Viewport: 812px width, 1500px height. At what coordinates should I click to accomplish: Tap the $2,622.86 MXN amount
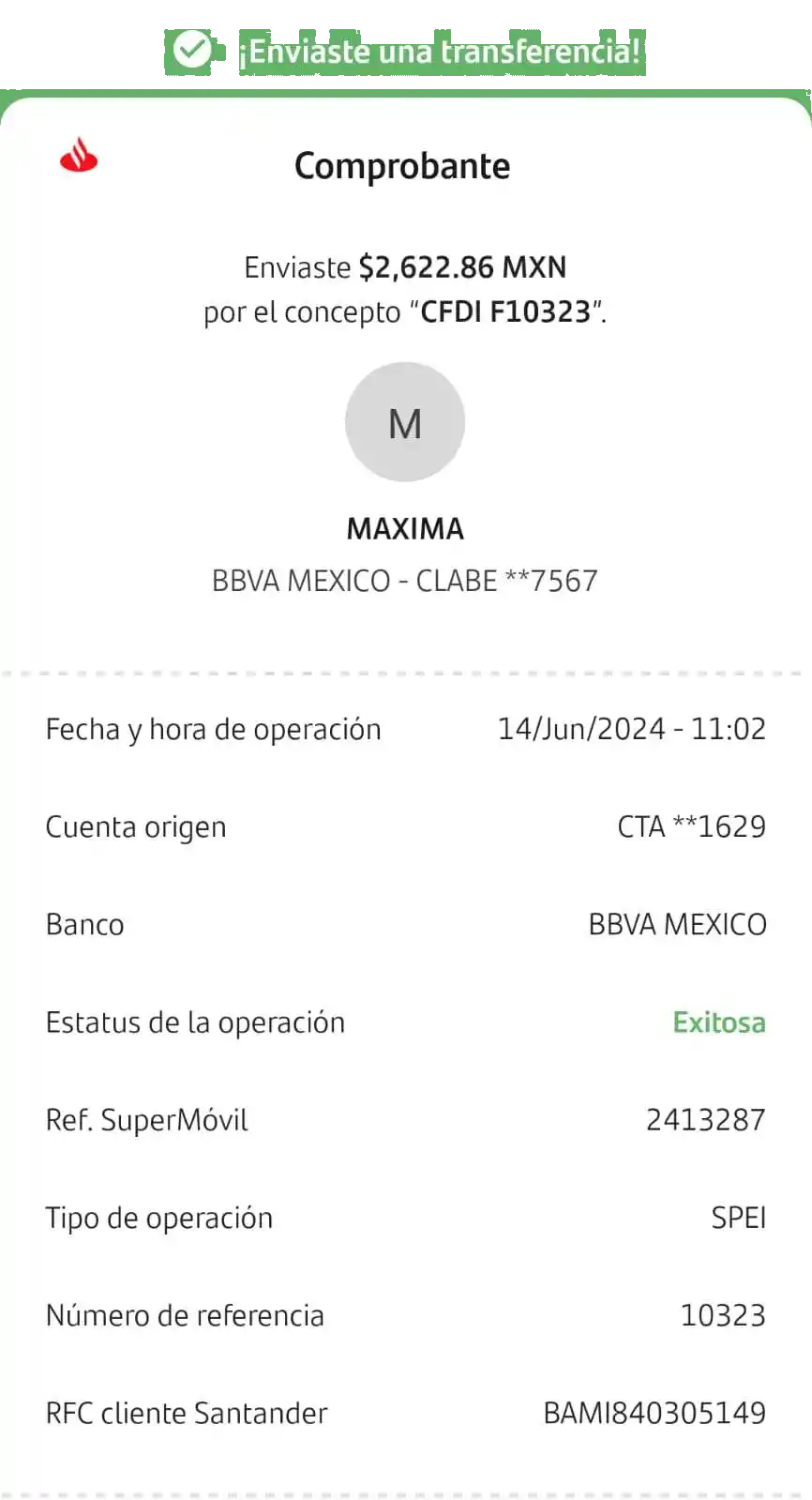462,267
